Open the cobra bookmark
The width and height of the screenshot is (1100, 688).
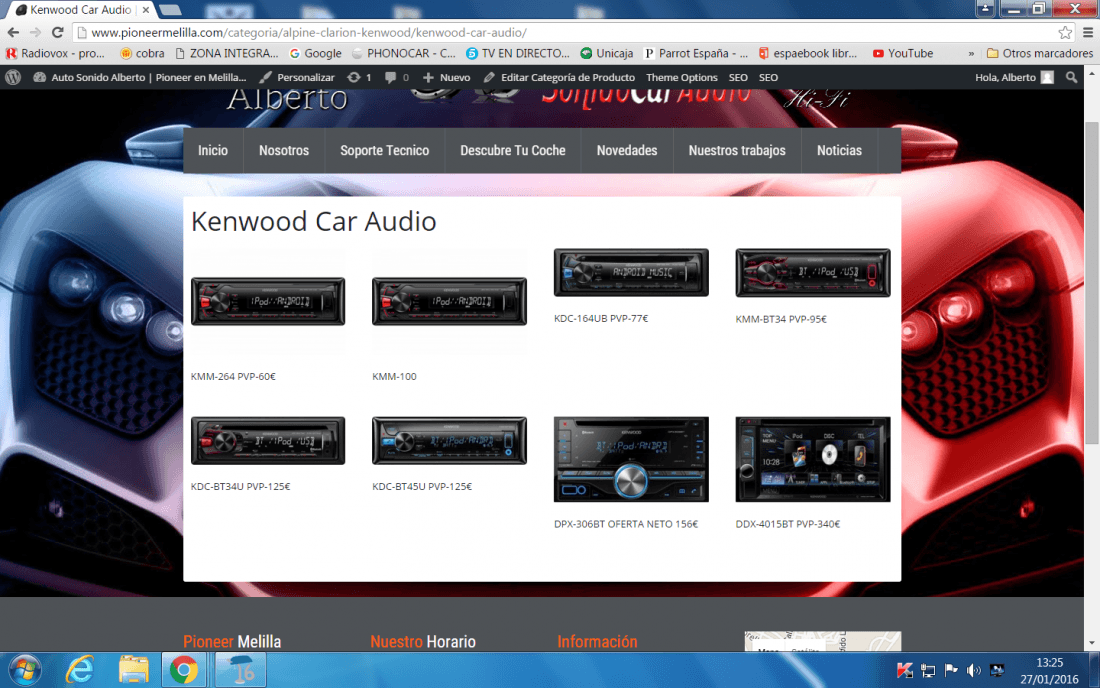[142, 53]
